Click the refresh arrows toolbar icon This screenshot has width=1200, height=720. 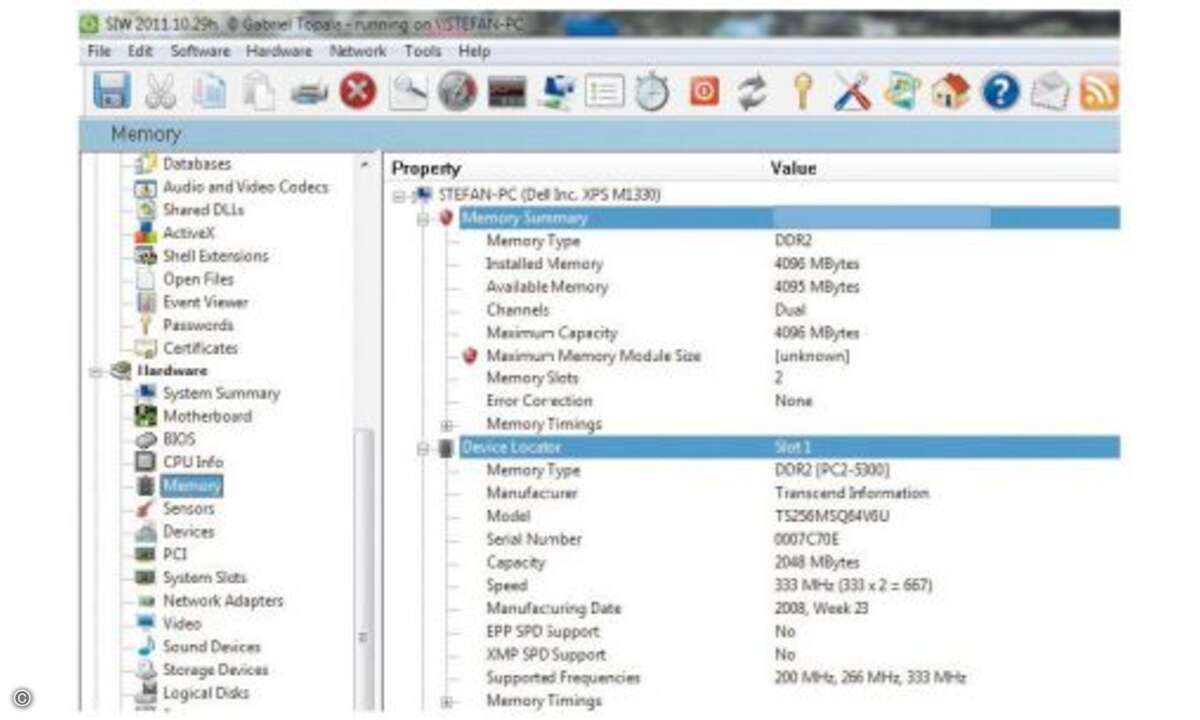tap(752, 92)
